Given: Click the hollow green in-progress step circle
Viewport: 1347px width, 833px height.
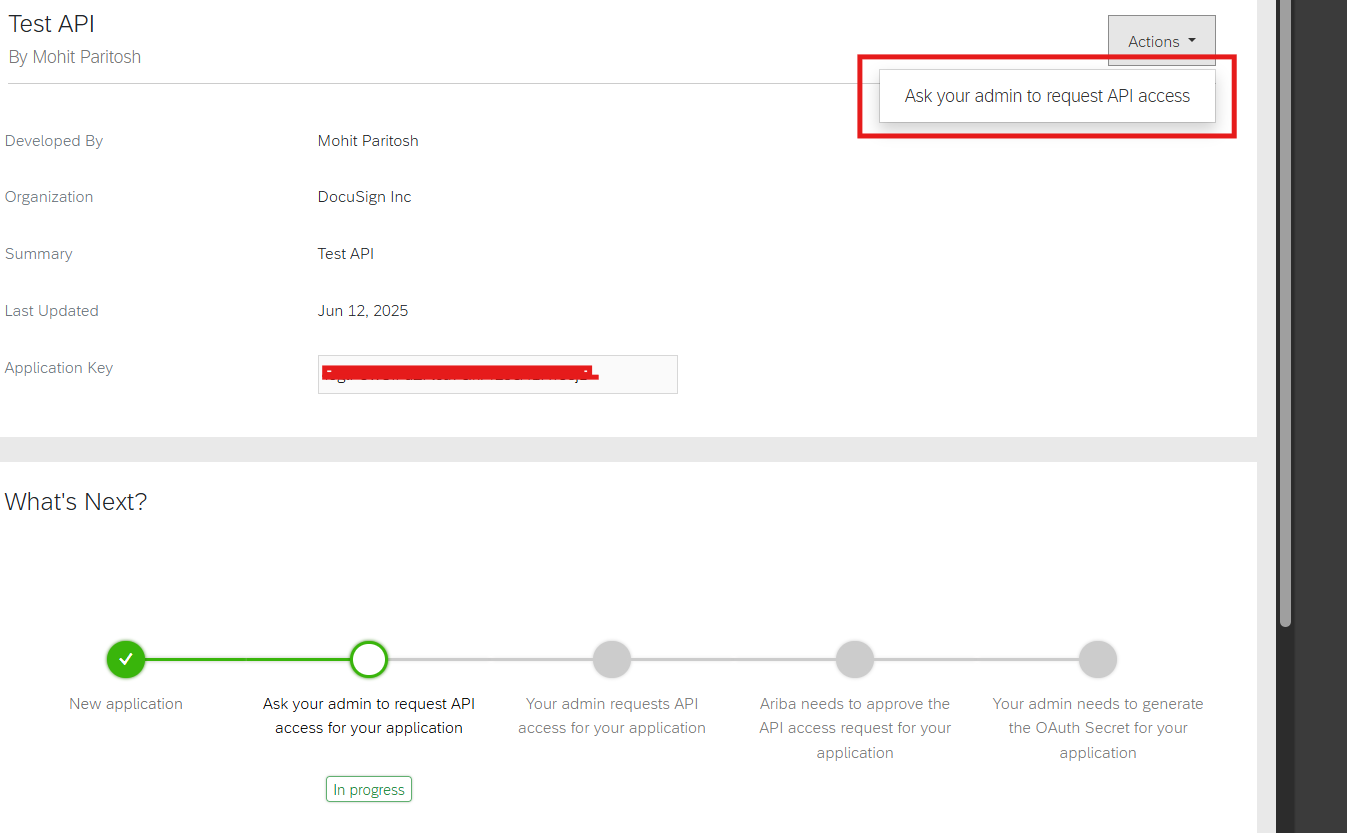Looking at the screenshot, I should coord(369,660).
